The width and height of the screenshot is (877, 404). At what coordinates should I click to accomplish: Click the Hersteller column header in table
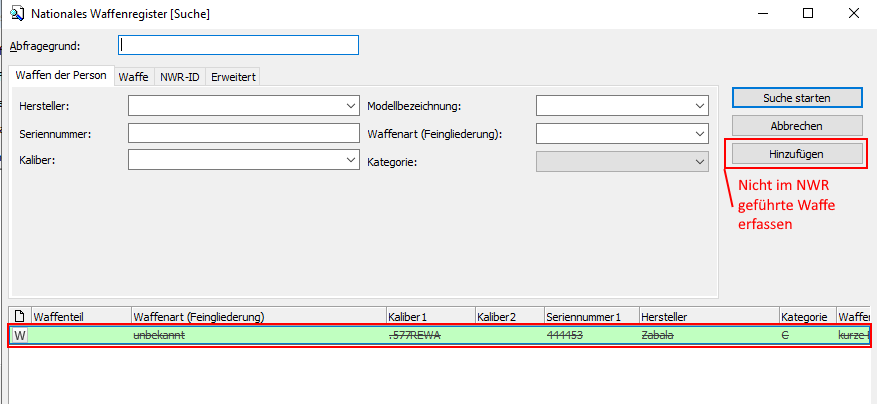pos(707,316)
